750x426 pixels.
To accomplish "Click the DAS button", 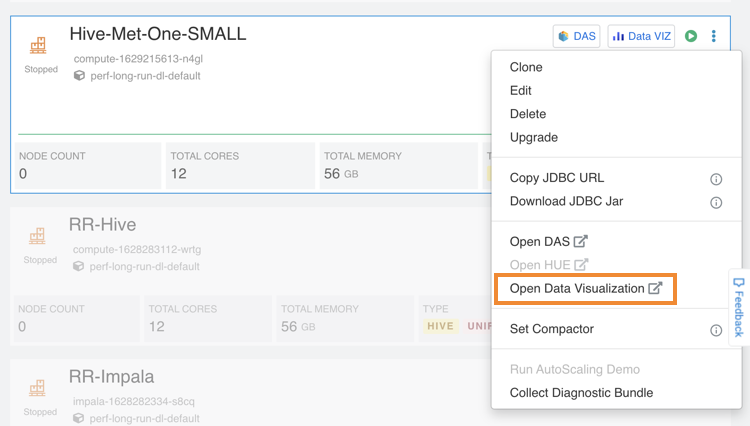I will click(x=577, y=37).
